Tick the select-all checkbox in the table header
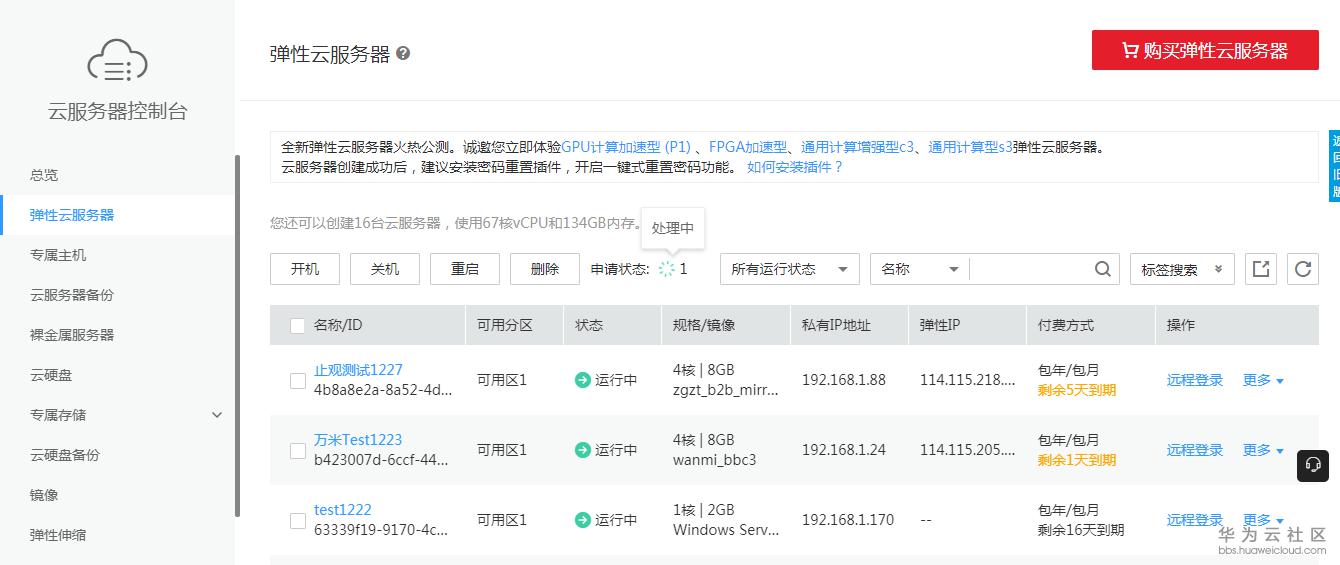The width and height of the screenshot is (1340, 565). point(297,326)
